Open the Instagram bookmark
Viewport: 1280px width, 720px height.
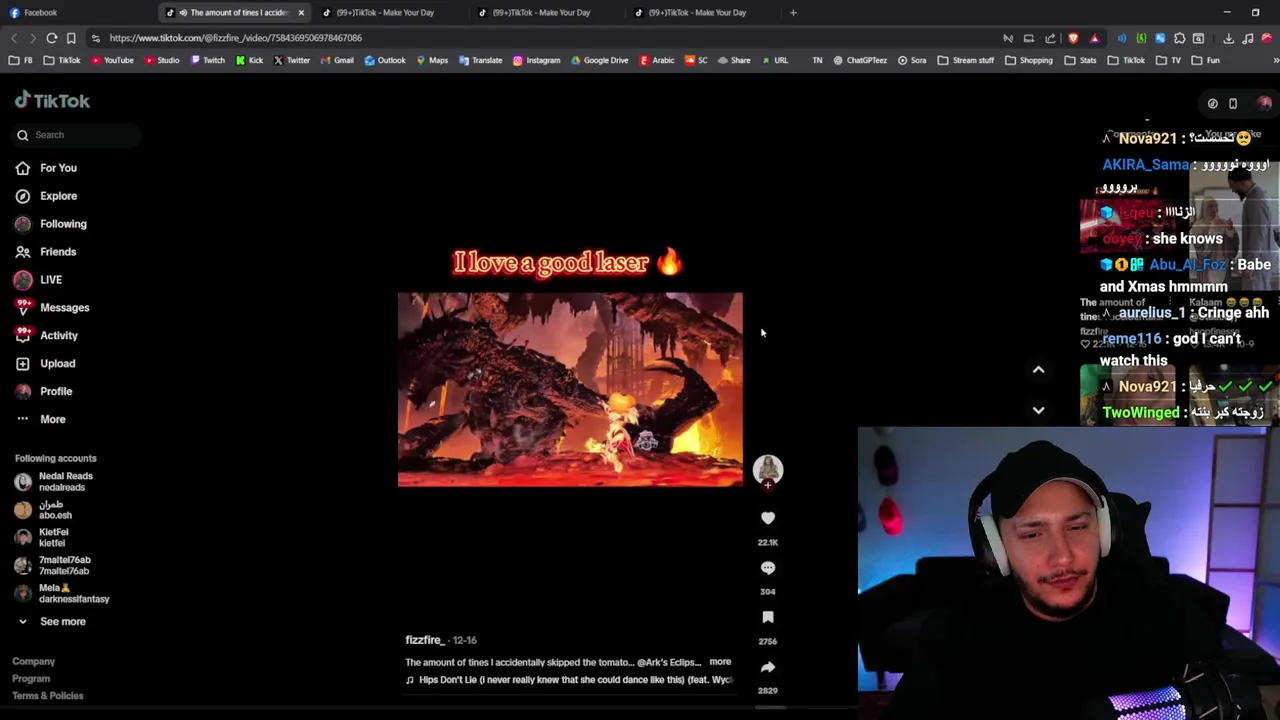tap(537, 60)
